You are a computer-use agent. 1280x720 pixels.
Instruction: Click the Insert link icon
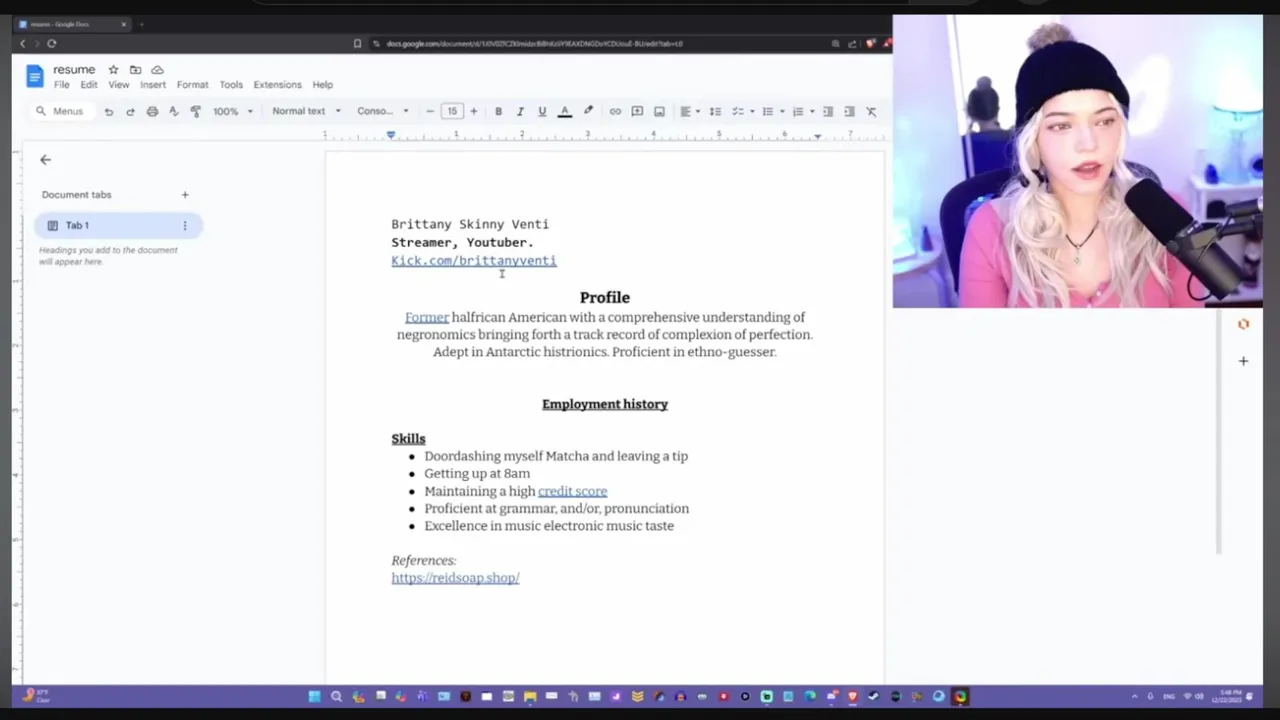pos(615,111)
